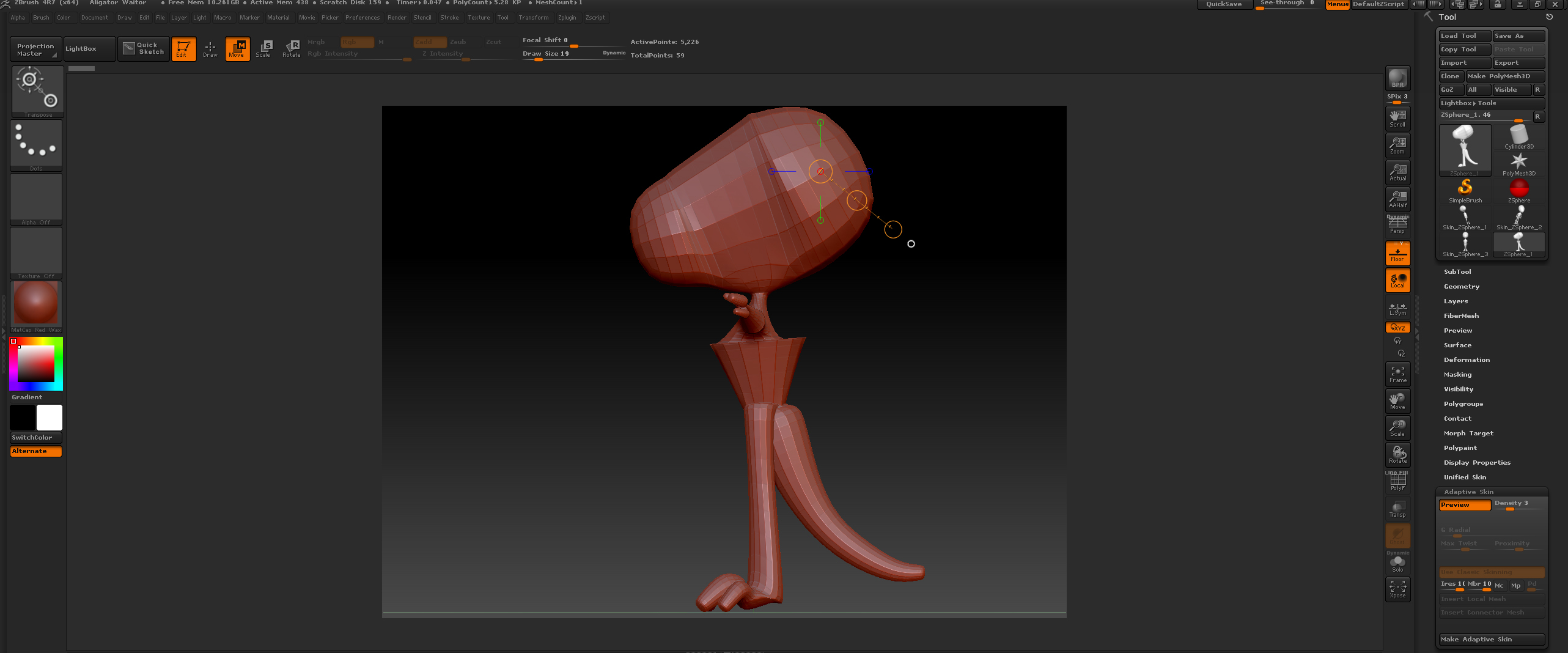Image resolution: width=1568 pixels, height=653 pixels.
Task: Toggle the Floor grid button
Action: (1397, 253)
